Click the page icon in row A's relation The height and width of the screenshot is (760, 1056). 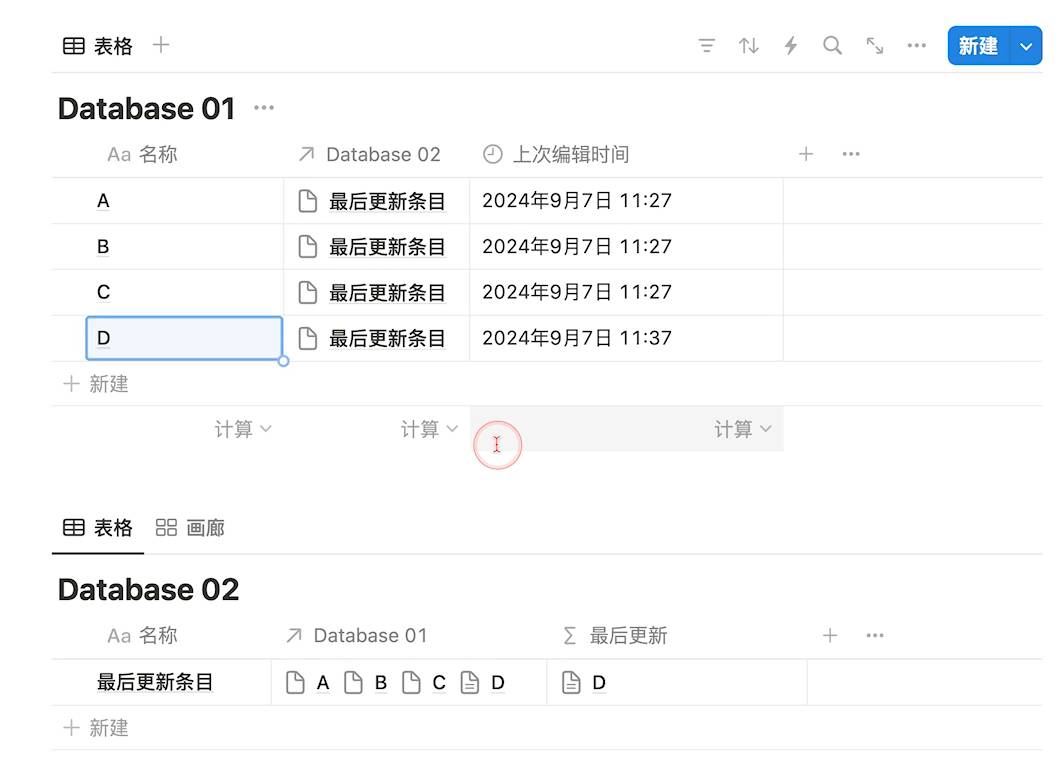coord(308,201)
